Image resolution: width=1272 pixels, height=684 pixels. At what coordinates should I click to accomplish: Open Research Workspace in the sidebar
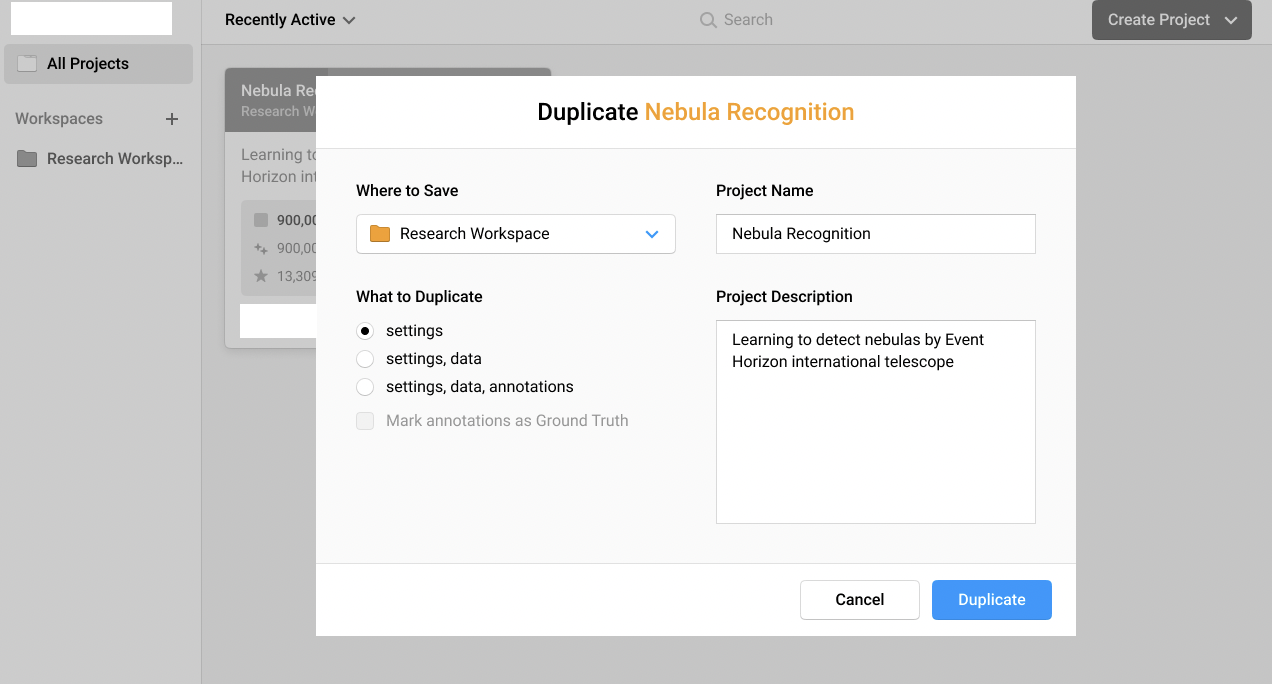click(114, 159)
